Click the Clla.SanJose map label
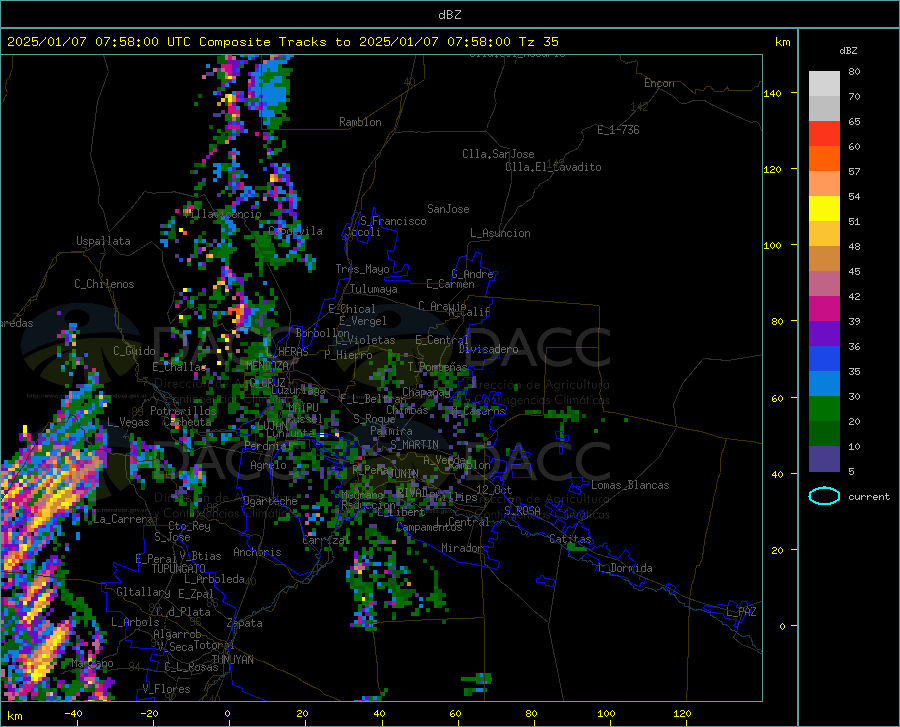 [x=498, y=154]
